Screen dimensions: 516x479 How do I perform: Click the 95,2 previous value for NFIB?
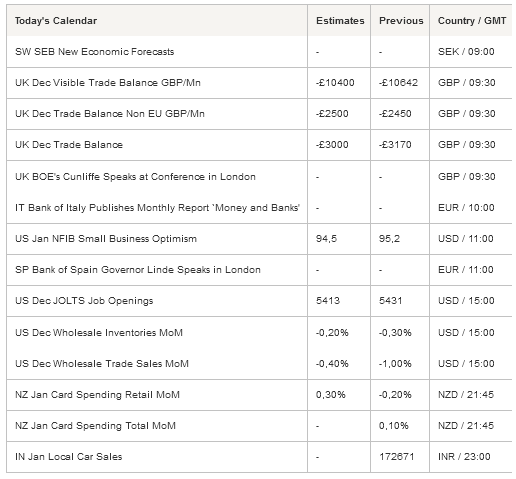(389, 239)
